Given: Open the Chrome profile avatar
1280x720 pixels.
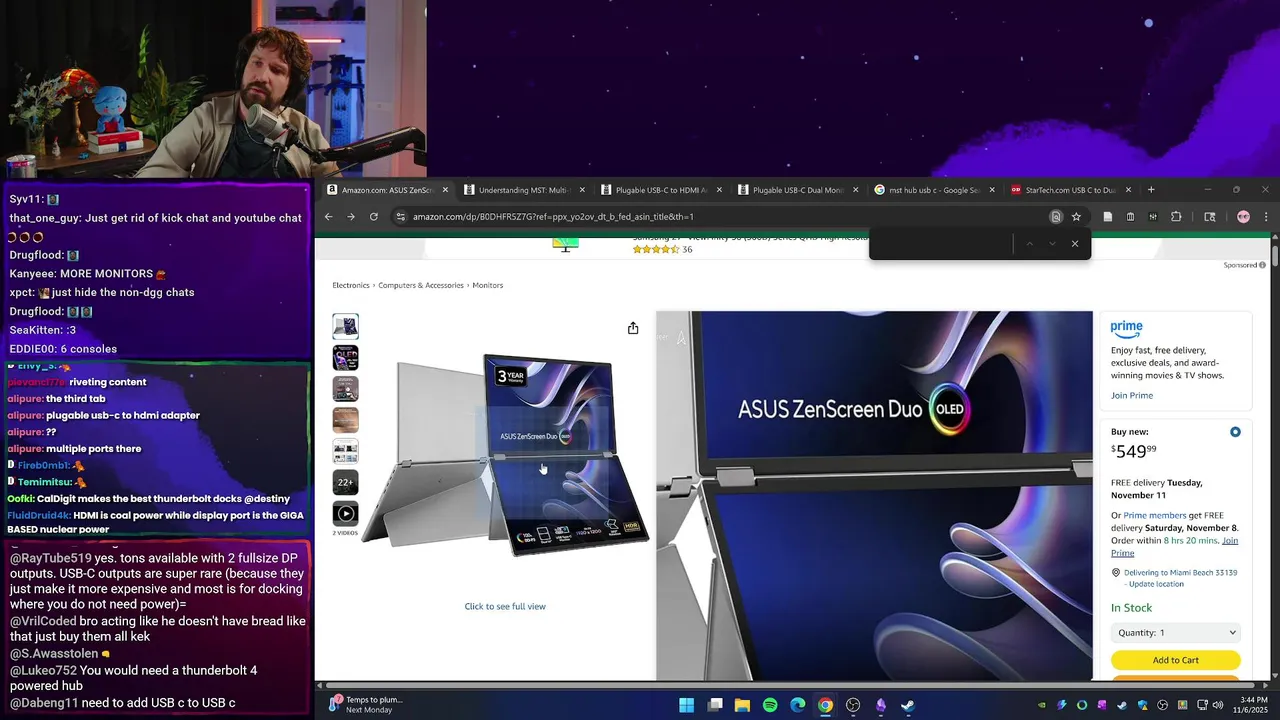Looking at the screenshot, I should (x=1243, y=216).
